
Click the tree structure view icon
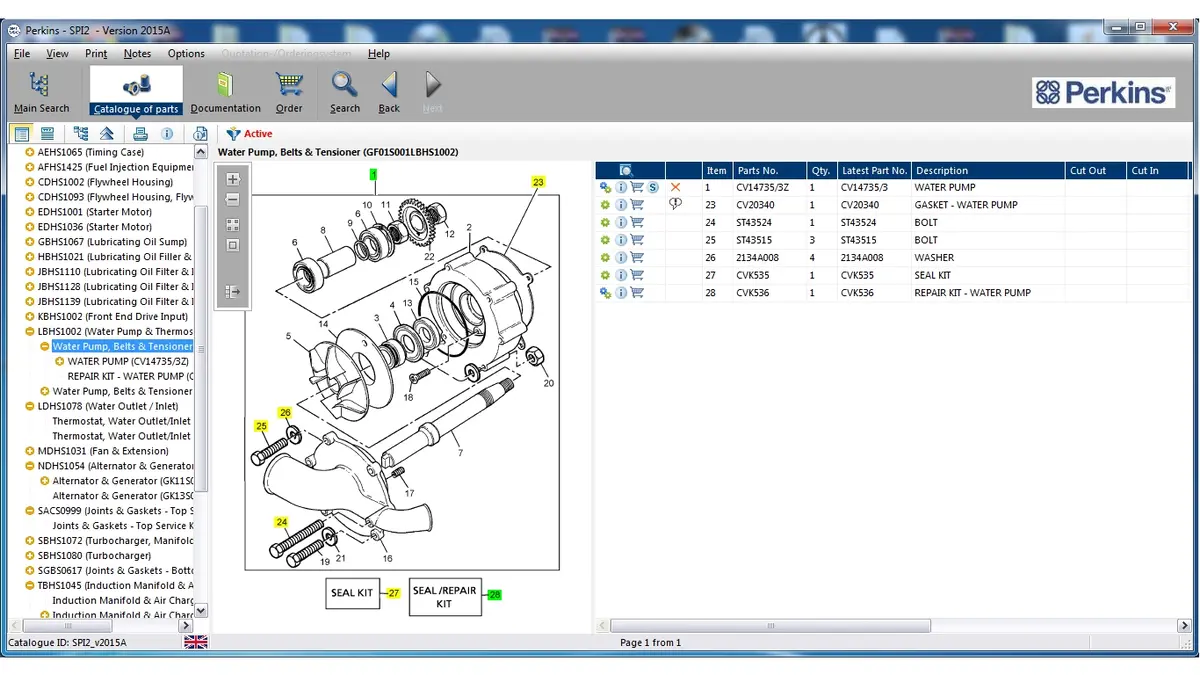[x=80, y=134]
